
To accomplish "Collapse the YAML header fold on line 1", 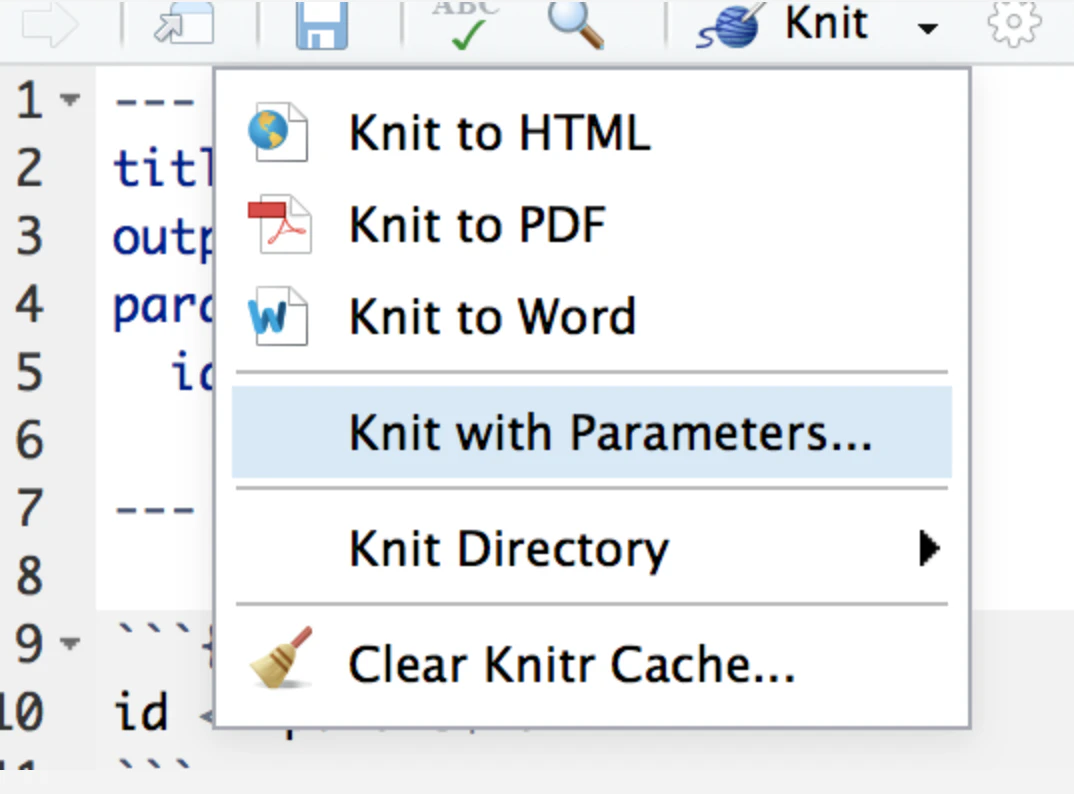I will point(70,100).
